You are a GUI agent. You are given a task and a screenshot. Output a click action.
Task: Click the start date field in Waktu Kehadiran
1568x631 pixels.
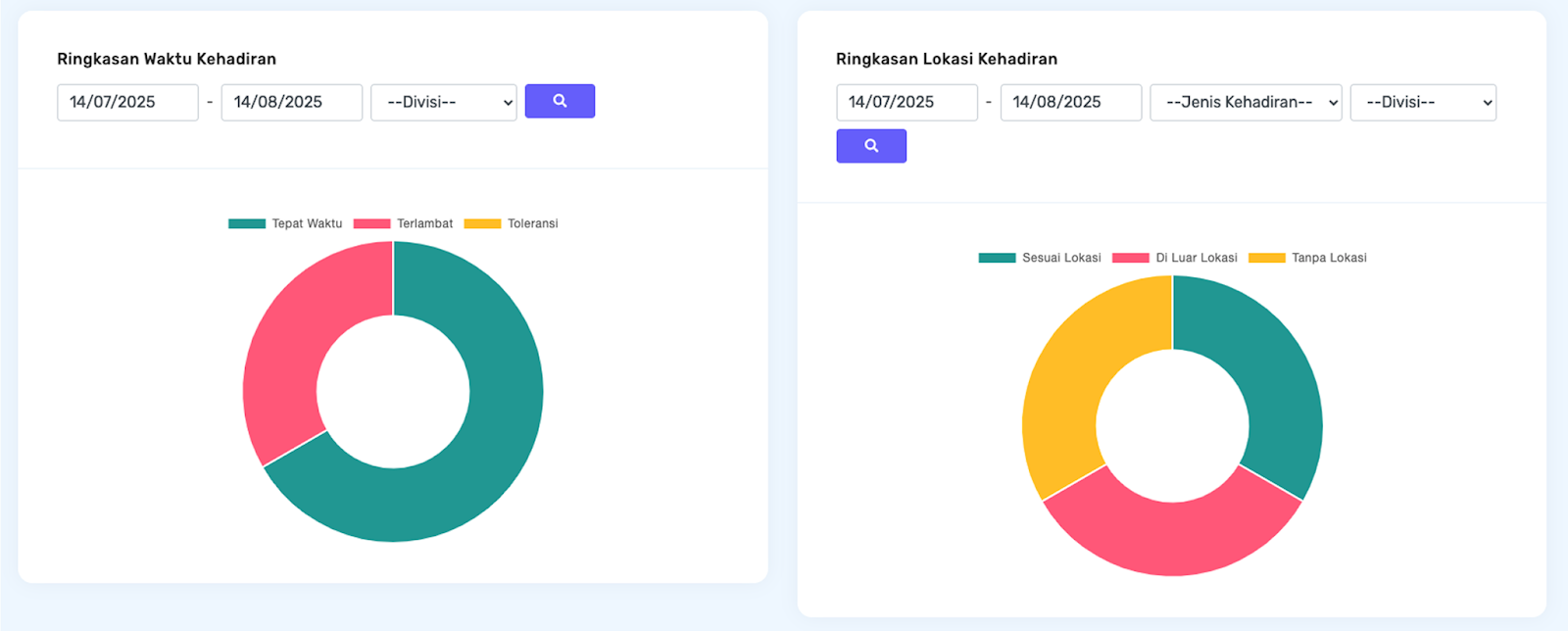127,102
